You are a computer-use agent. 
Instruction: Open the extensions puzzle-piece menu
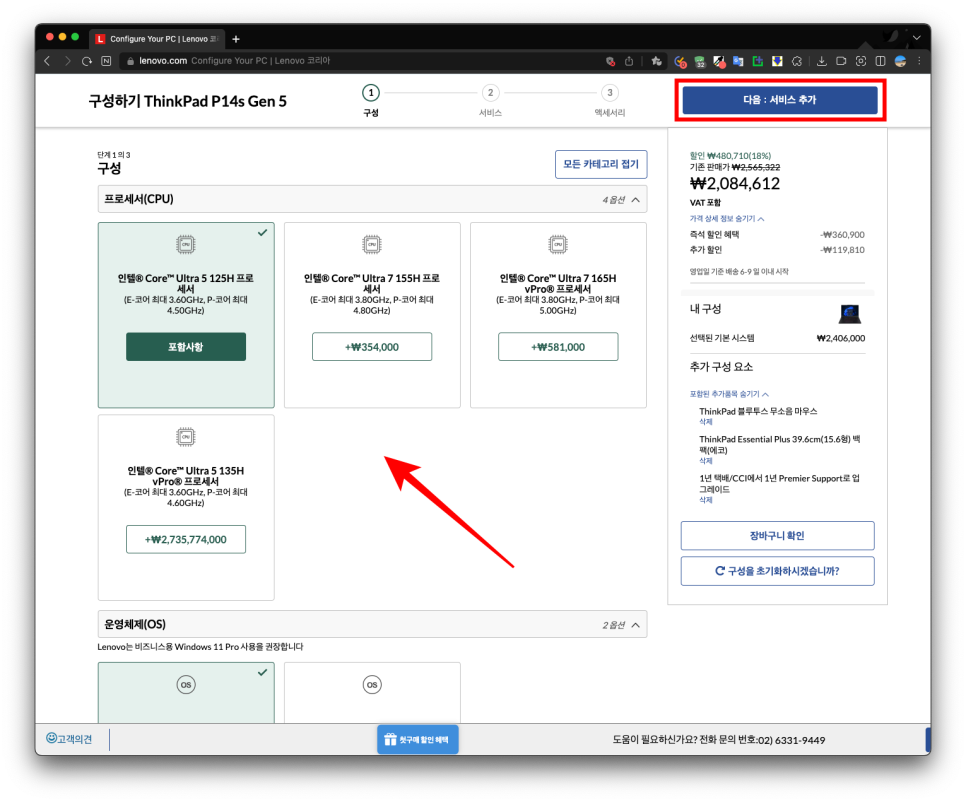coord(797,61)
